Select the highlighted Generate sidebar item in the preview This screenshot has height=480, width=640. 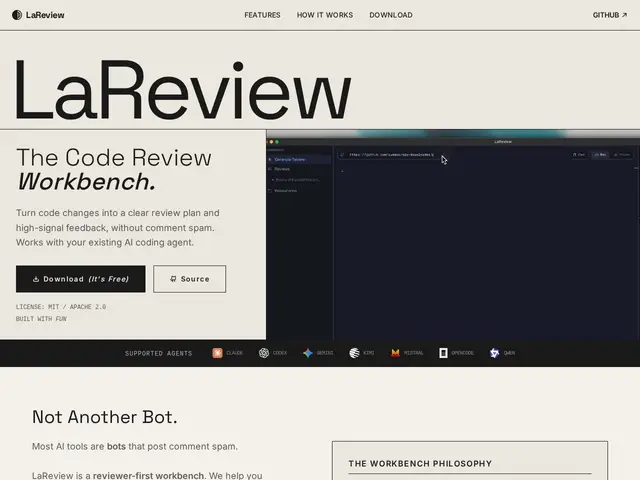[x=299, y=160]
